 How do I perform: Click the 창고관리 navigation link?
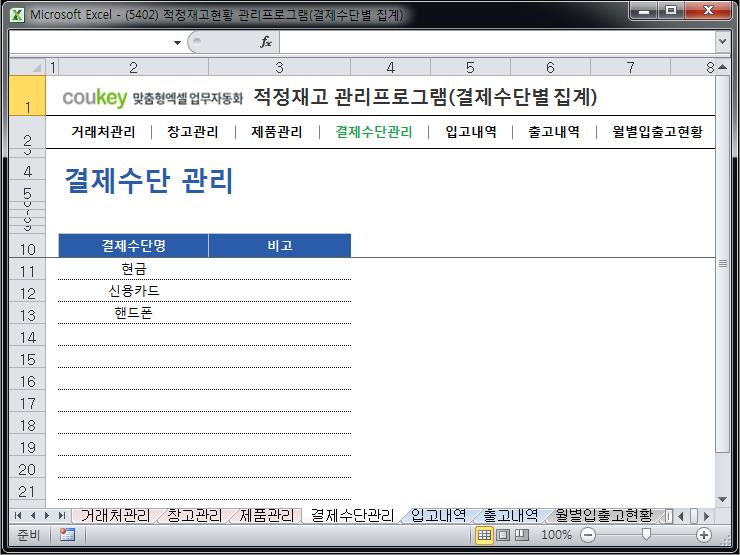(193, 132)
